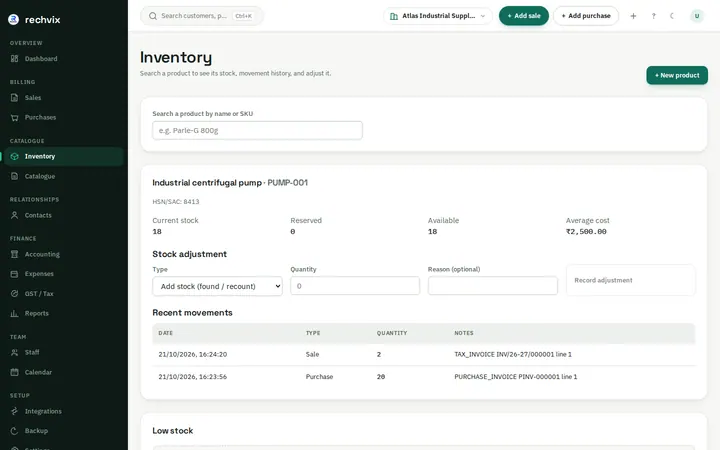Screen dimensions: 720x450
Task: Click the PUMP-001 SKU text
Action: click(287, 183)
